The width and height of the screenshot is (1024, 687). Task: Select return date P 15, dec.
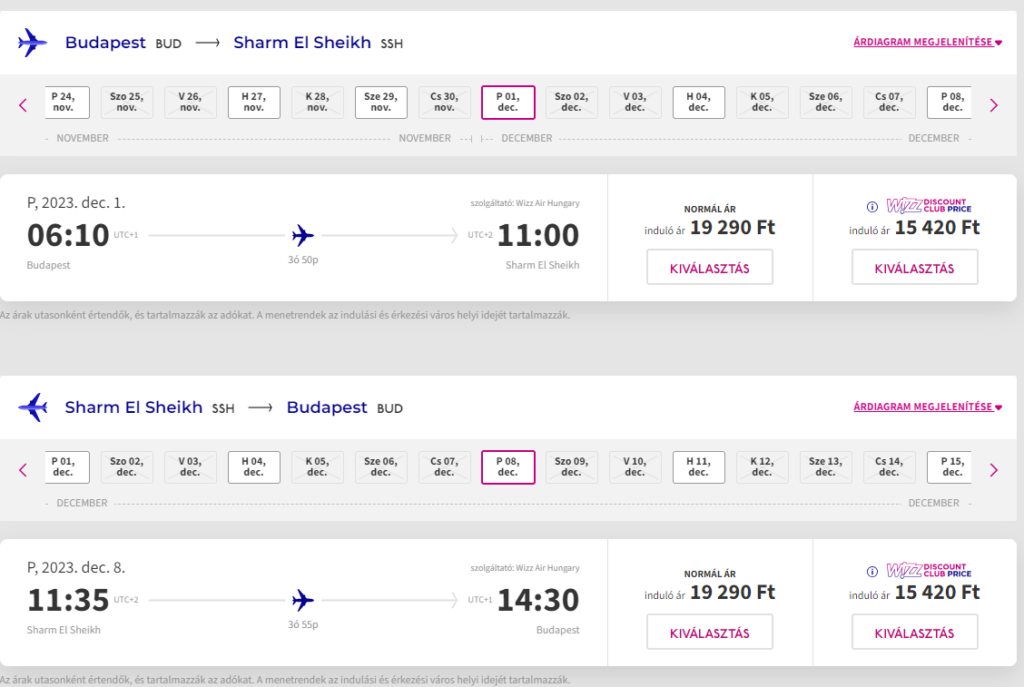pos(950,467)
